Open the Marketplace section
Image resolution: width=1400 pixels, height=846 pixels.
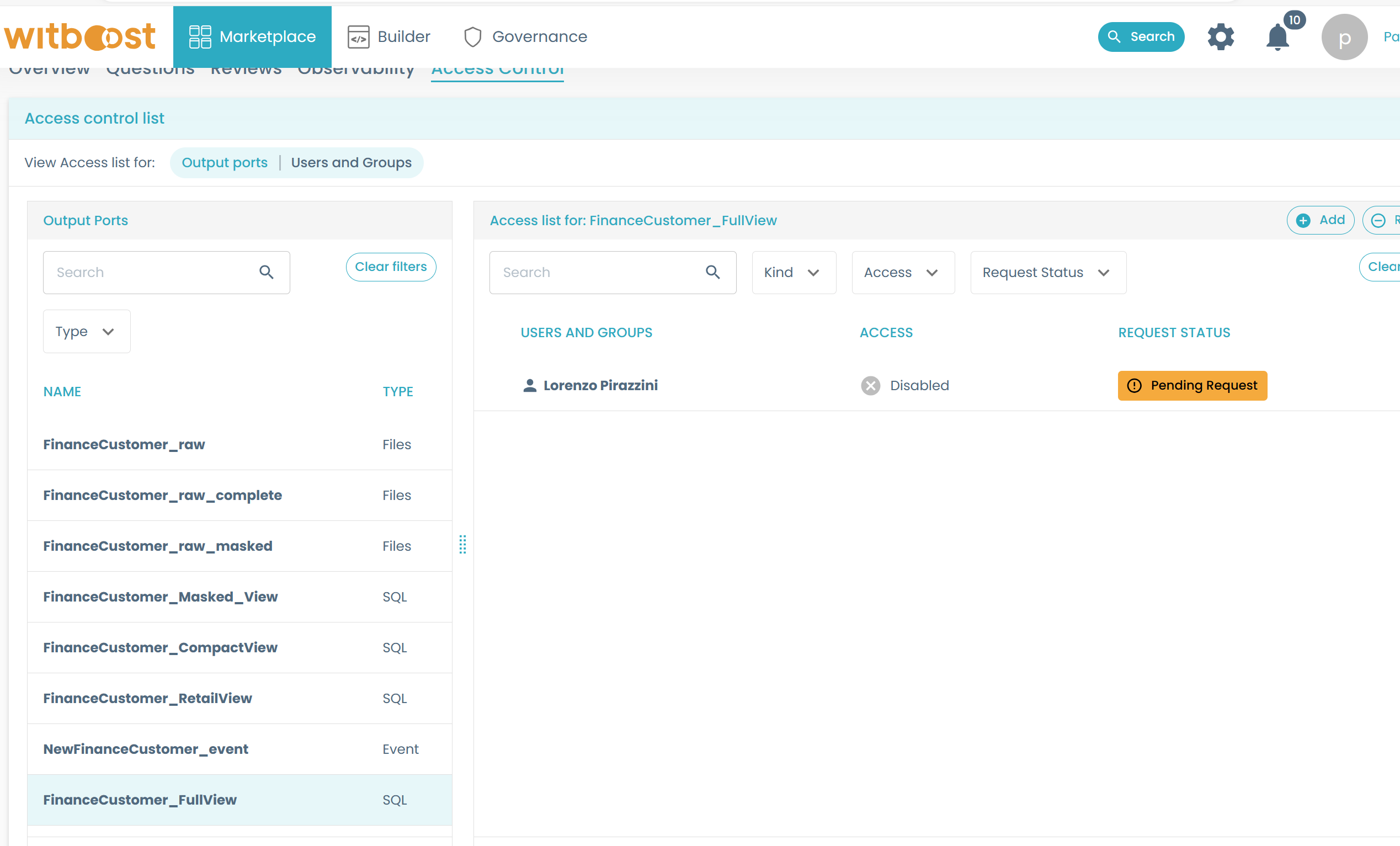pyautogui.click(x=252, y=37)
